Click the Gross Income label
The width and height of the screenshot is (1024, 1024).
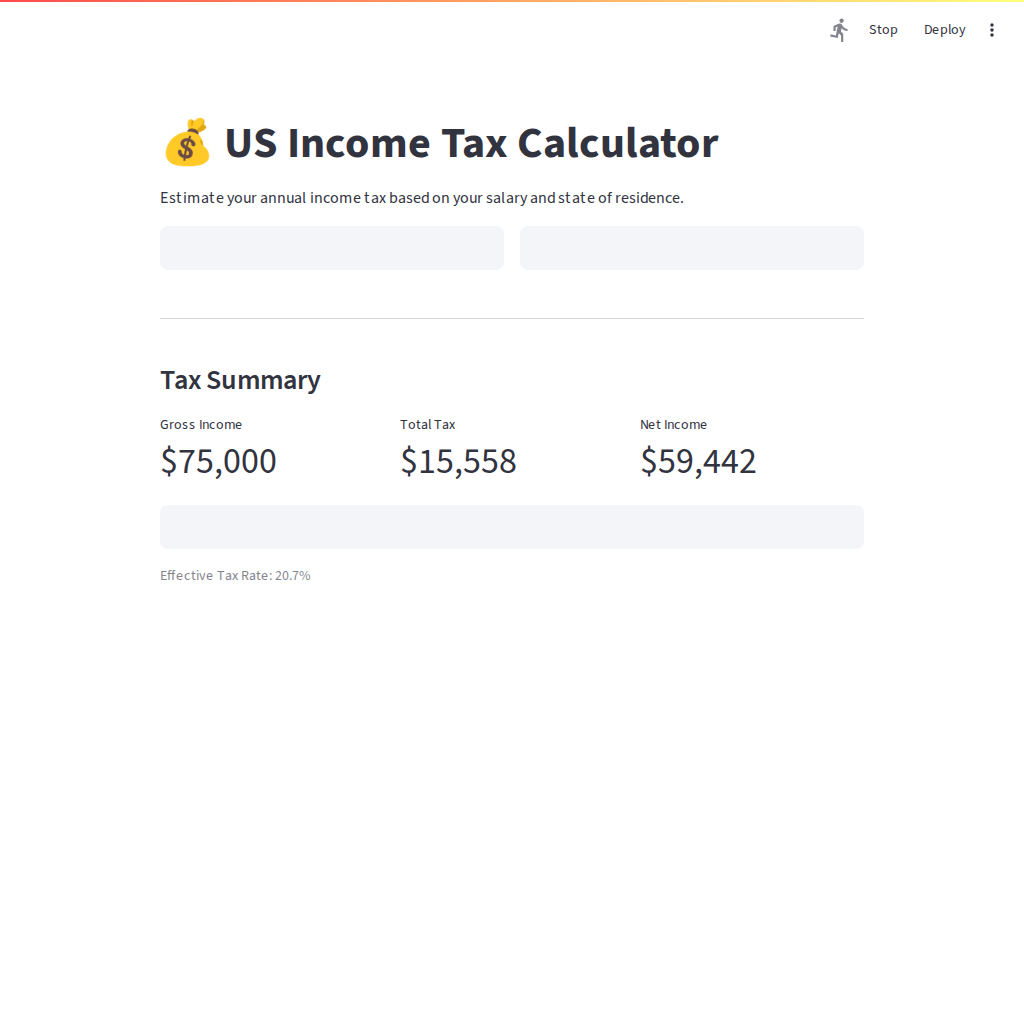pos(201,425)
